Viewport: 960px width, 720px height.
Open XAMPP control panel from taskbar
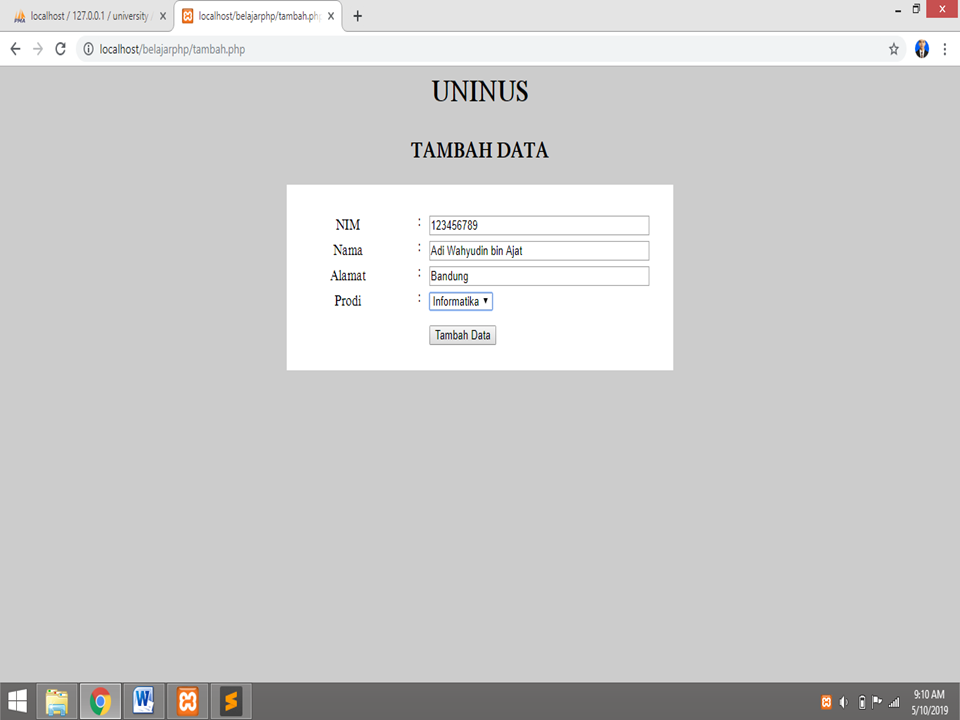[188, 701]
